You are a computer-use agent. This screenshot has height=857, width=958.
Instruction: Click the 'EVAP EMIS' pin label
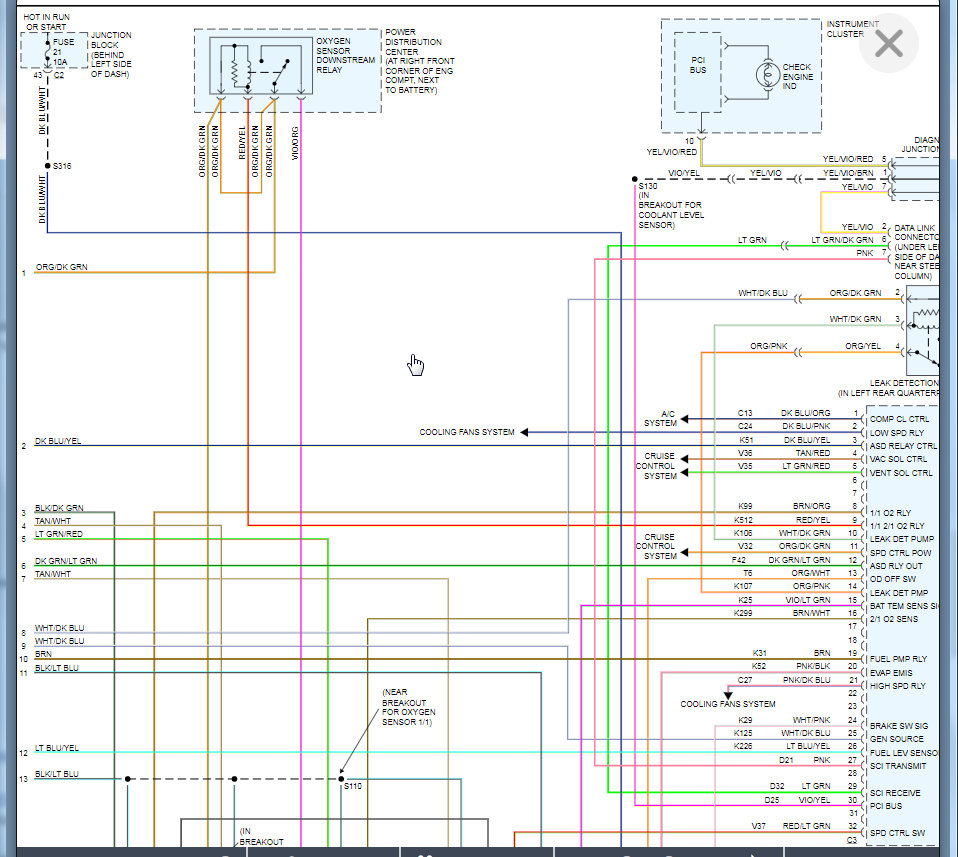[x=891, y=673]
